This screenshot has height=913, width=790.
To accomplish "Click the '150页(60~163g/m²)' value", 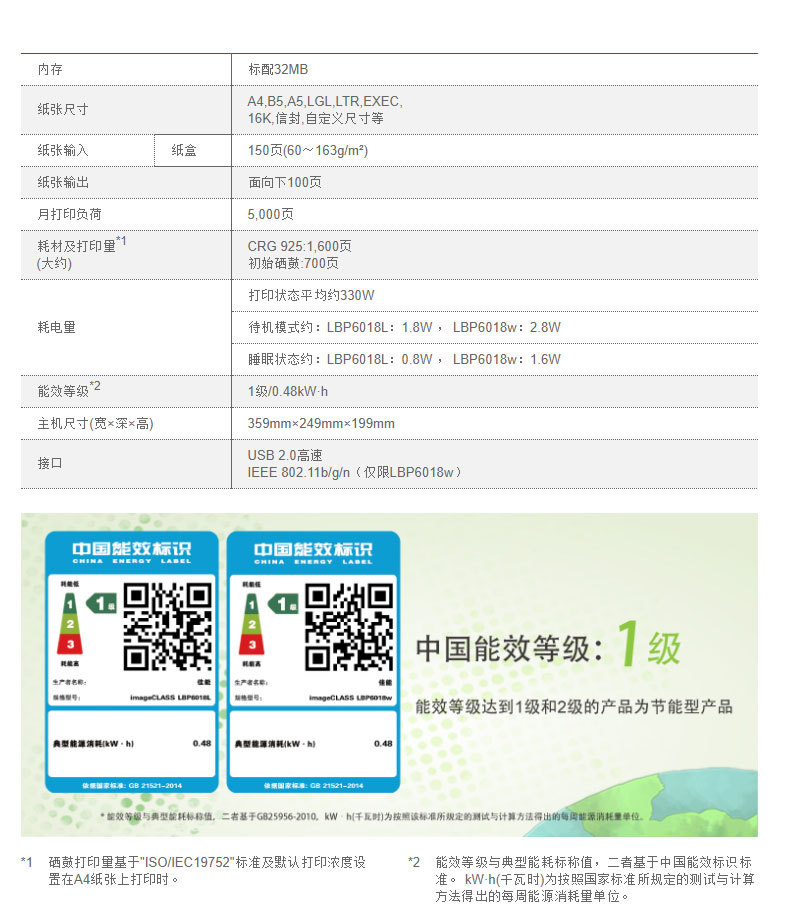I will tap(308, 150).
